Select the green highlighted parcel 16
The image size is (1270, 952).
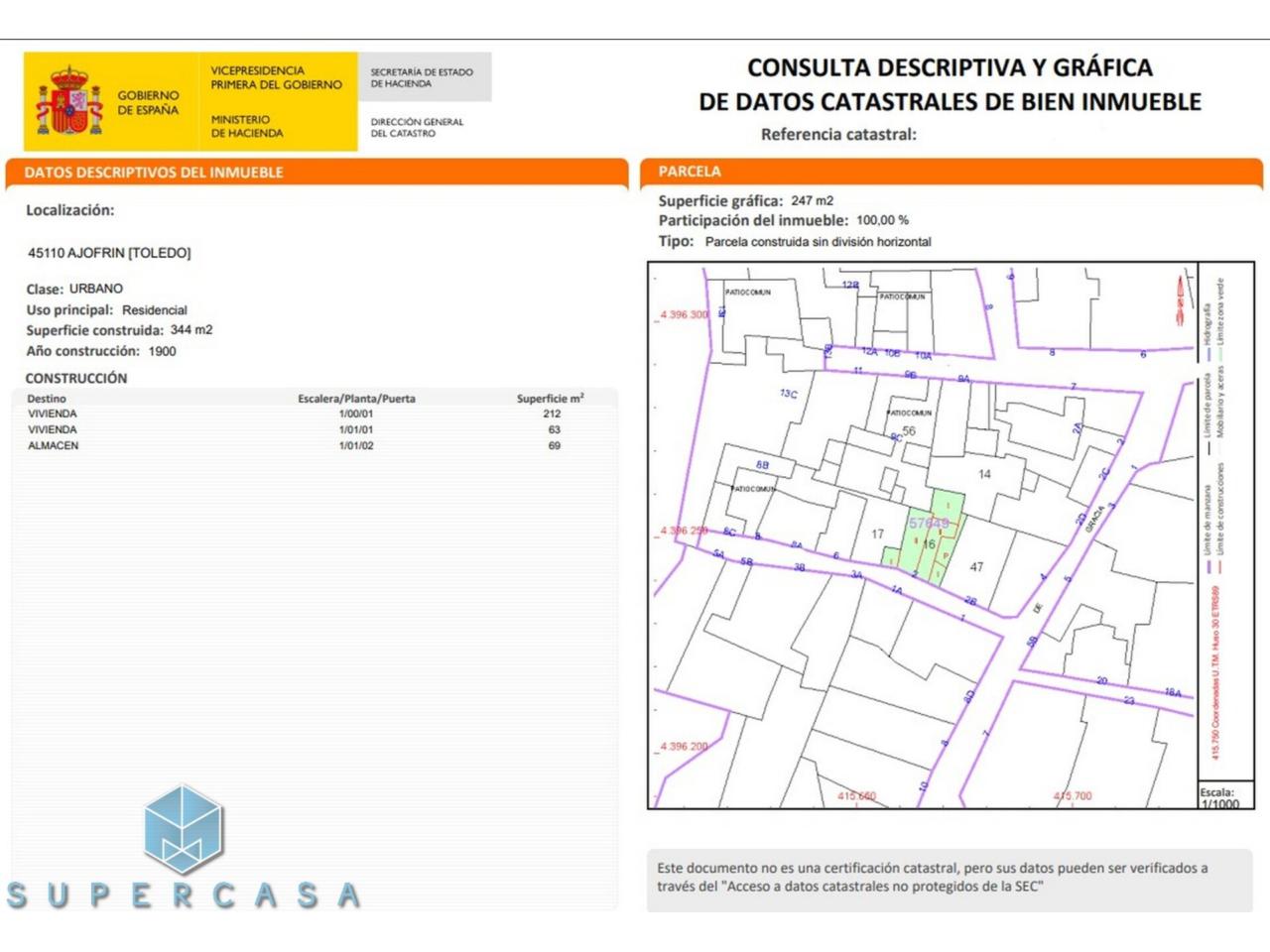[x=929, y=542]
